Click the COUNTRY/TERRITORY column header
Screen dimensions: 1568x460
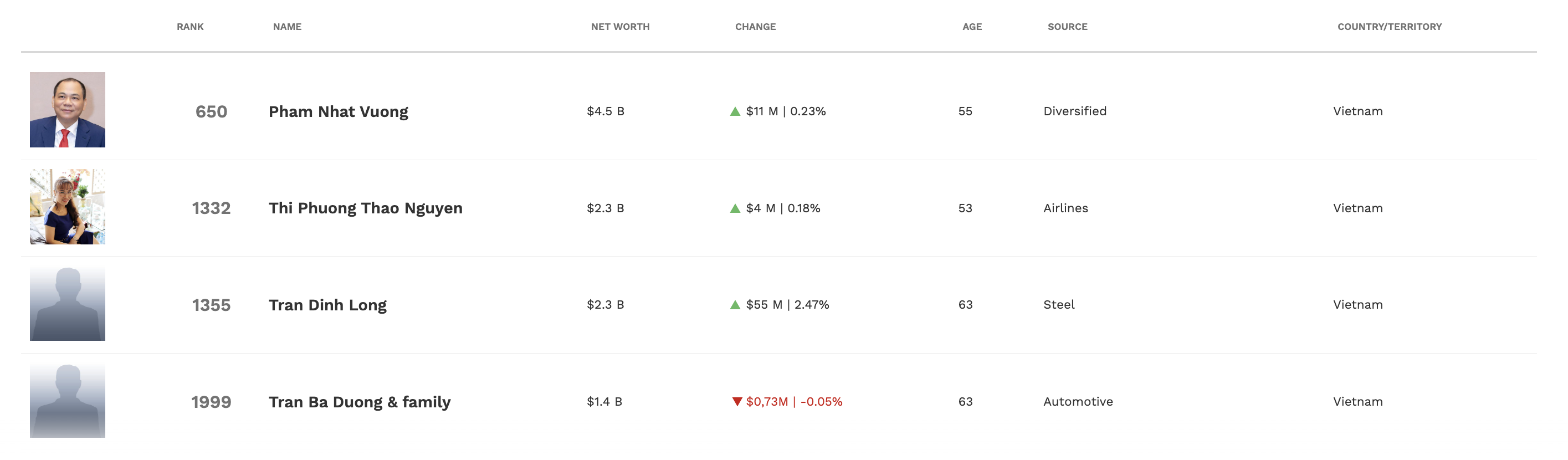(1388, 27)
